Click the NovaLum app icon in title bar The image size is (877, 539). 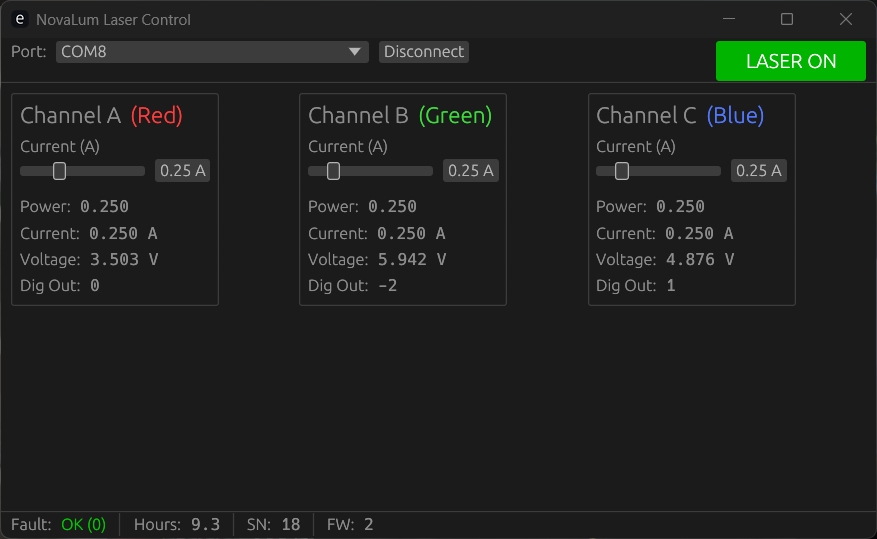tap(19, 19)
